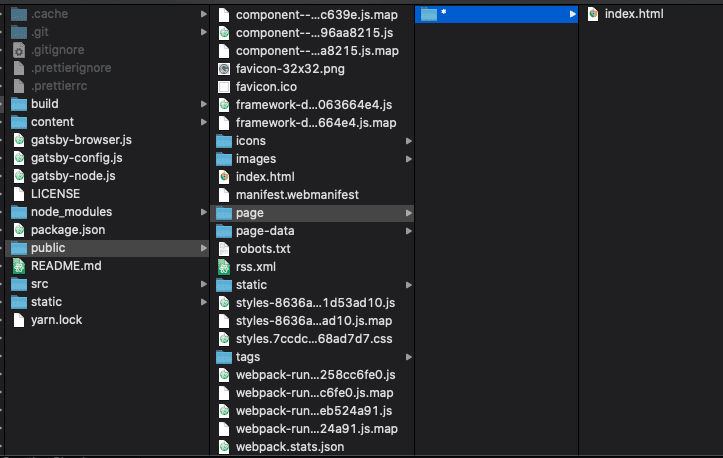
Task: Expand the page-data folder chevron
Action: coord(408,231)
